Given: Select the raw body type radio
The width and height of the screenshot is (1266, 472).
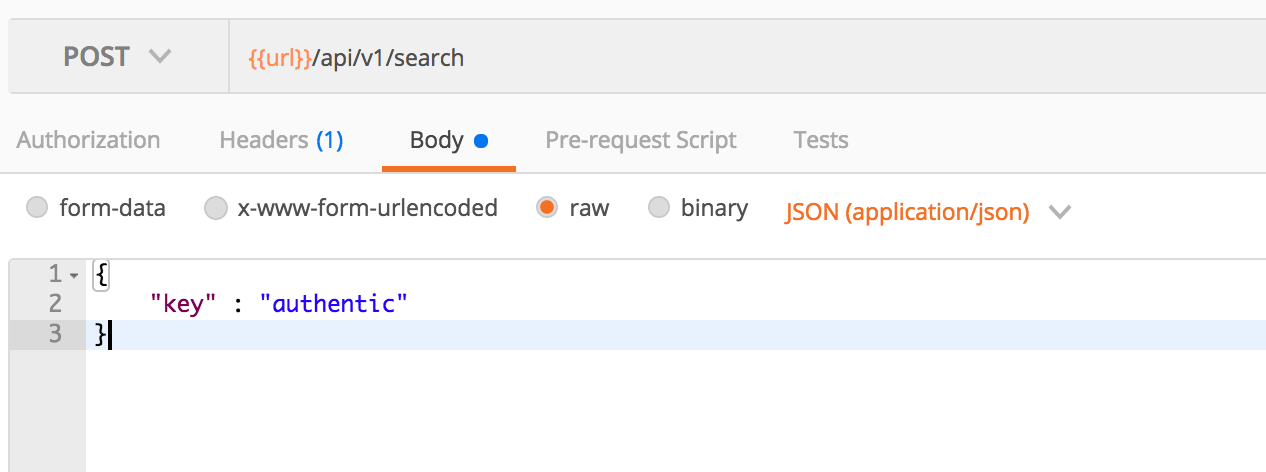Looking at the screenshot, I should (547, 208).
